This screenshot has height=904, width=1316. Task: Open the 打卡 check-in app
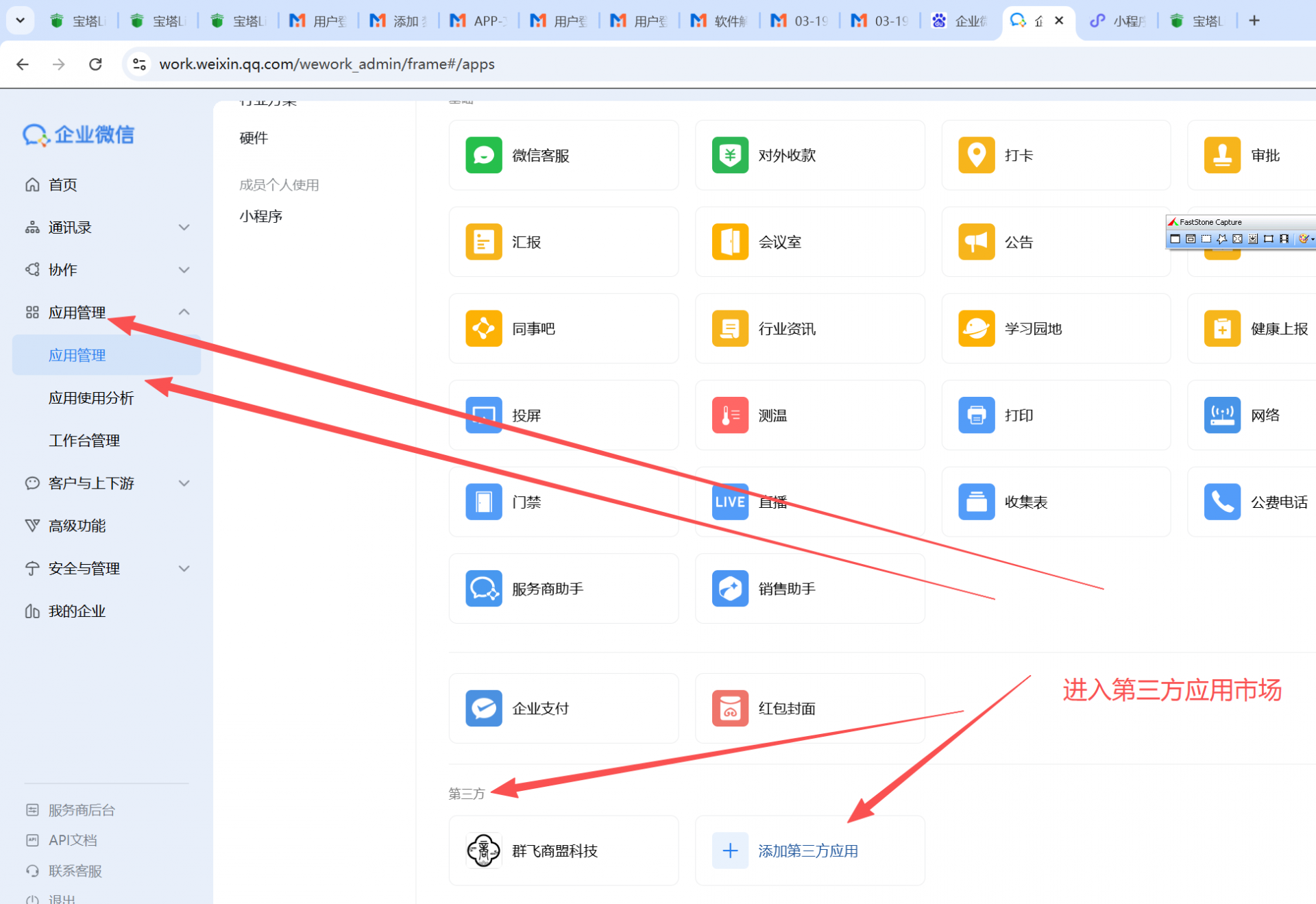976,156
